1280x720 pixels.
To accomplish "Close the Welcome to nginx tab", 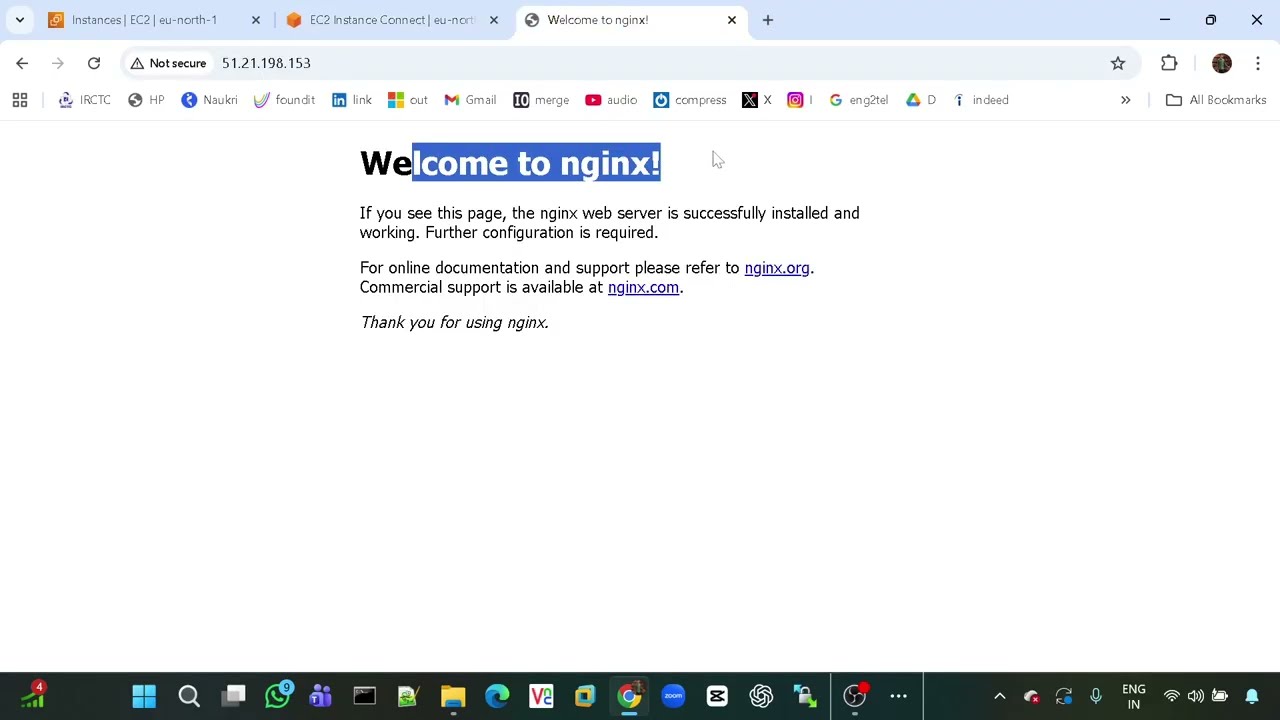I will (x=732, y=20).
